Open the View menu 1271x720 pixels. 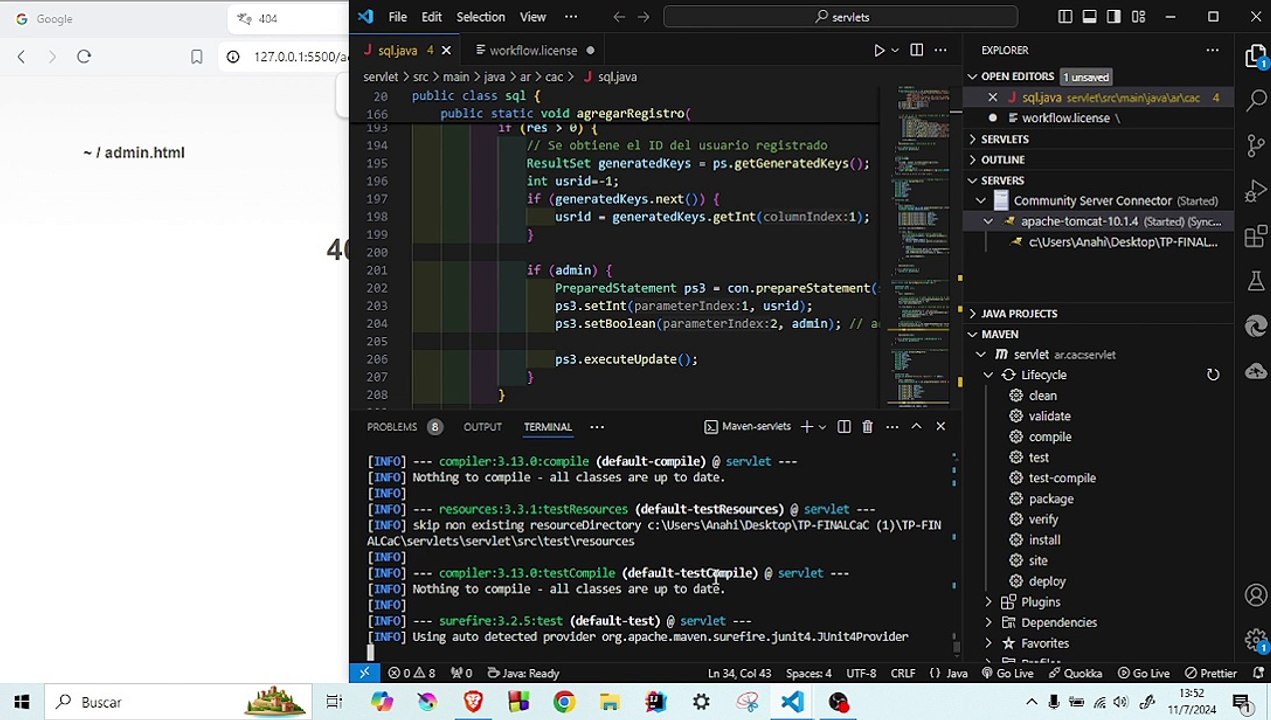tap(533, 17)
